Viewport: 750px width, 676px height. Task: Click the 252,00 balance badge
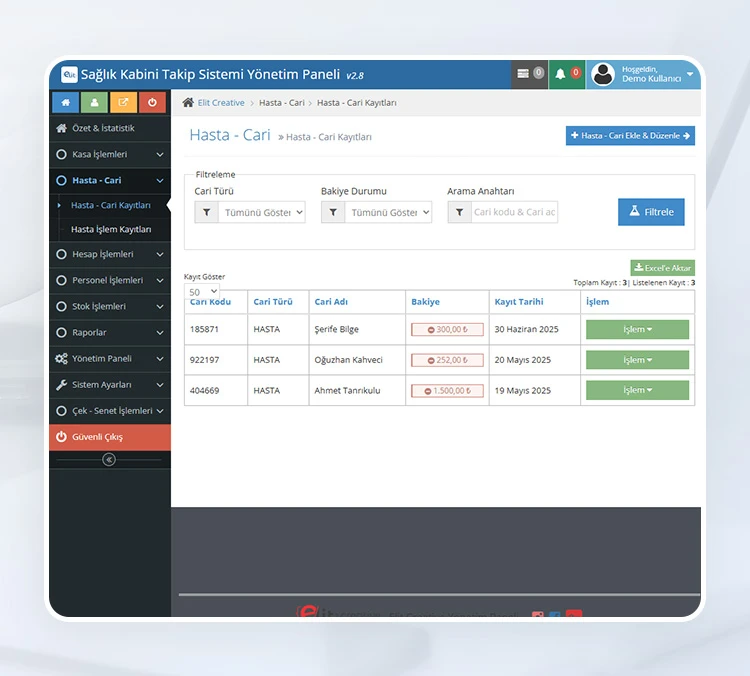pyautogui.click(x=447, y=360)
